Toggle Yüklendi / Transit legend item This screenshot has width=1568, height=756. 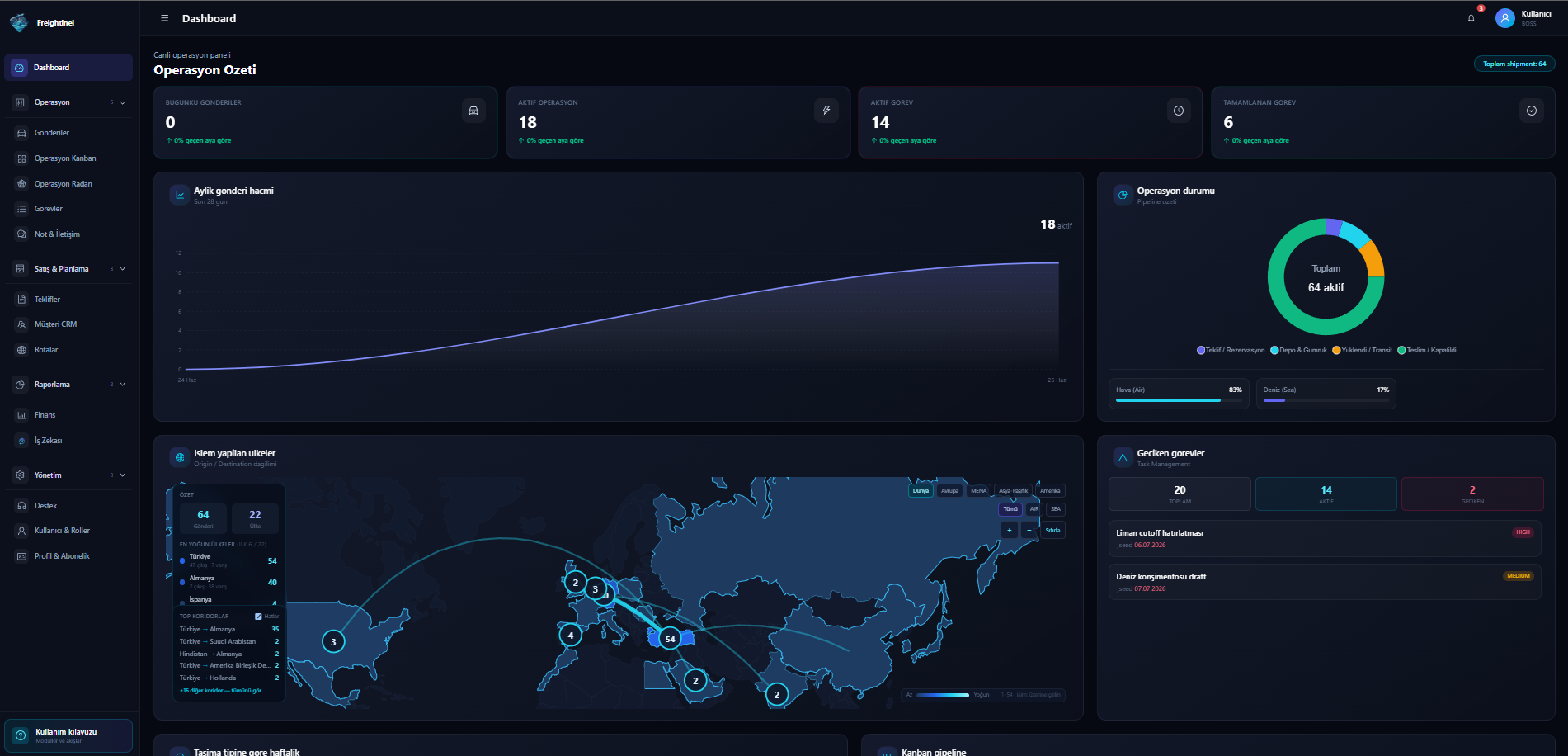(x=1362, y=350)
